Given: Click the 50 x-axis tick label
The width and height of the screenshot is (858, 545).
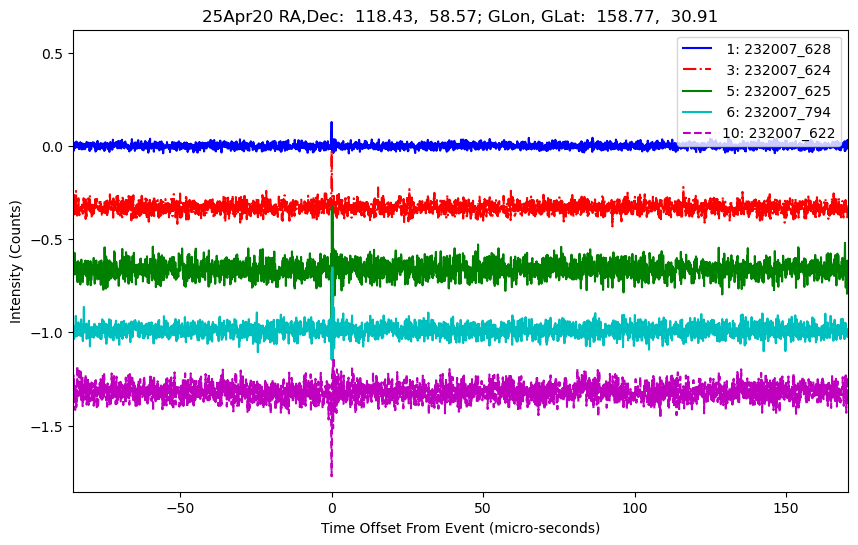Looking at the screenshot, I should [x=483, y=508].
